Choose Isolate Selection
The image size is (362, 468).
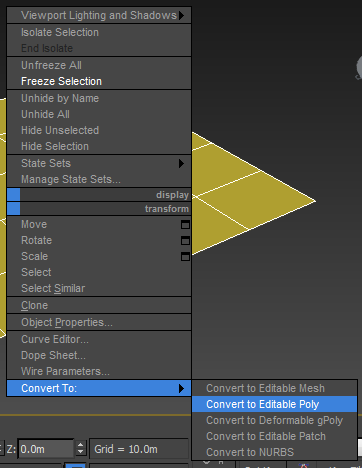[99, 32]
